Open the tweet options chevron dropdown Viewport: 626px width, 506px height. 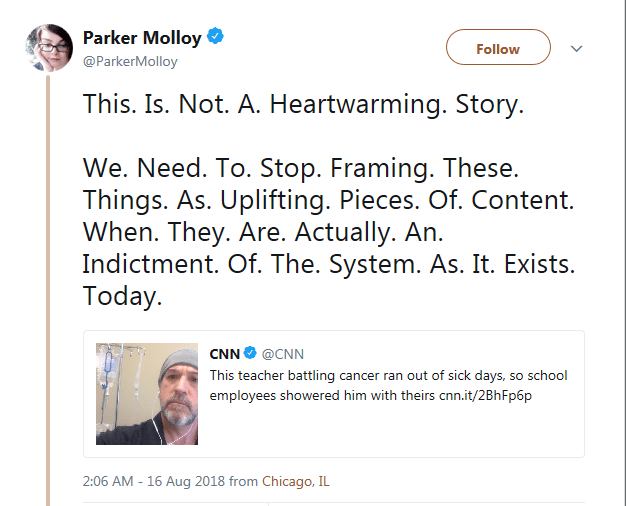coord(576,49)
